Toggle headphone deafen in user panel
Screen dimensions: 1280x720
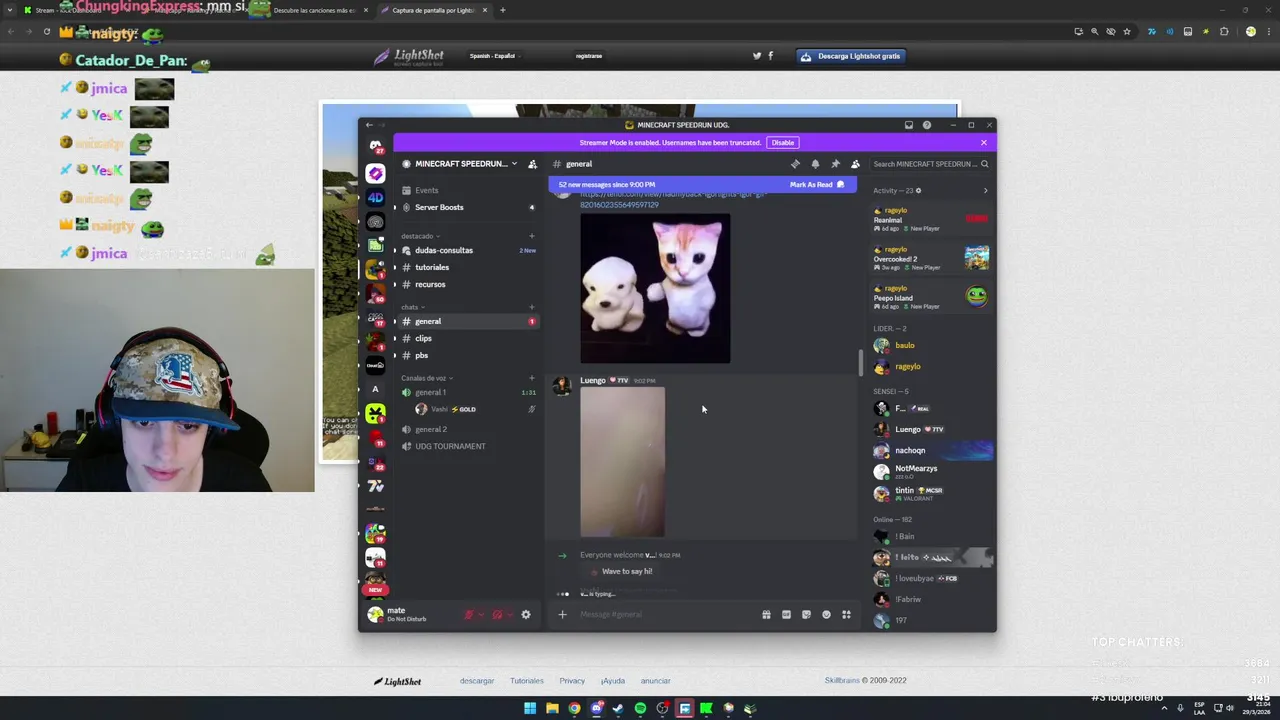[x=497, y=615]
